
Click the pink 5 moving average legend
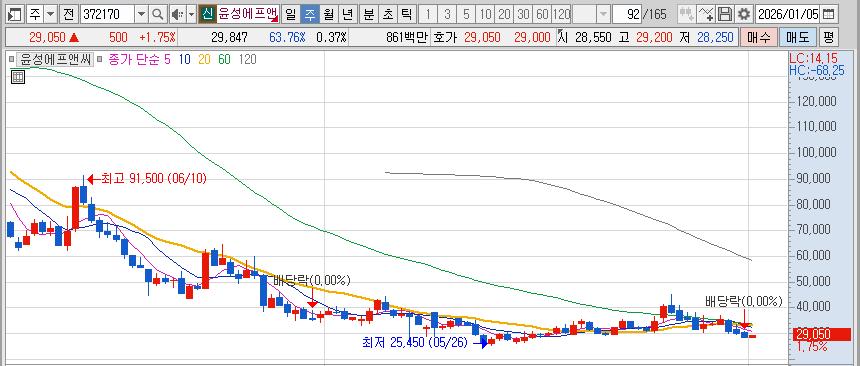click(169, 59)
